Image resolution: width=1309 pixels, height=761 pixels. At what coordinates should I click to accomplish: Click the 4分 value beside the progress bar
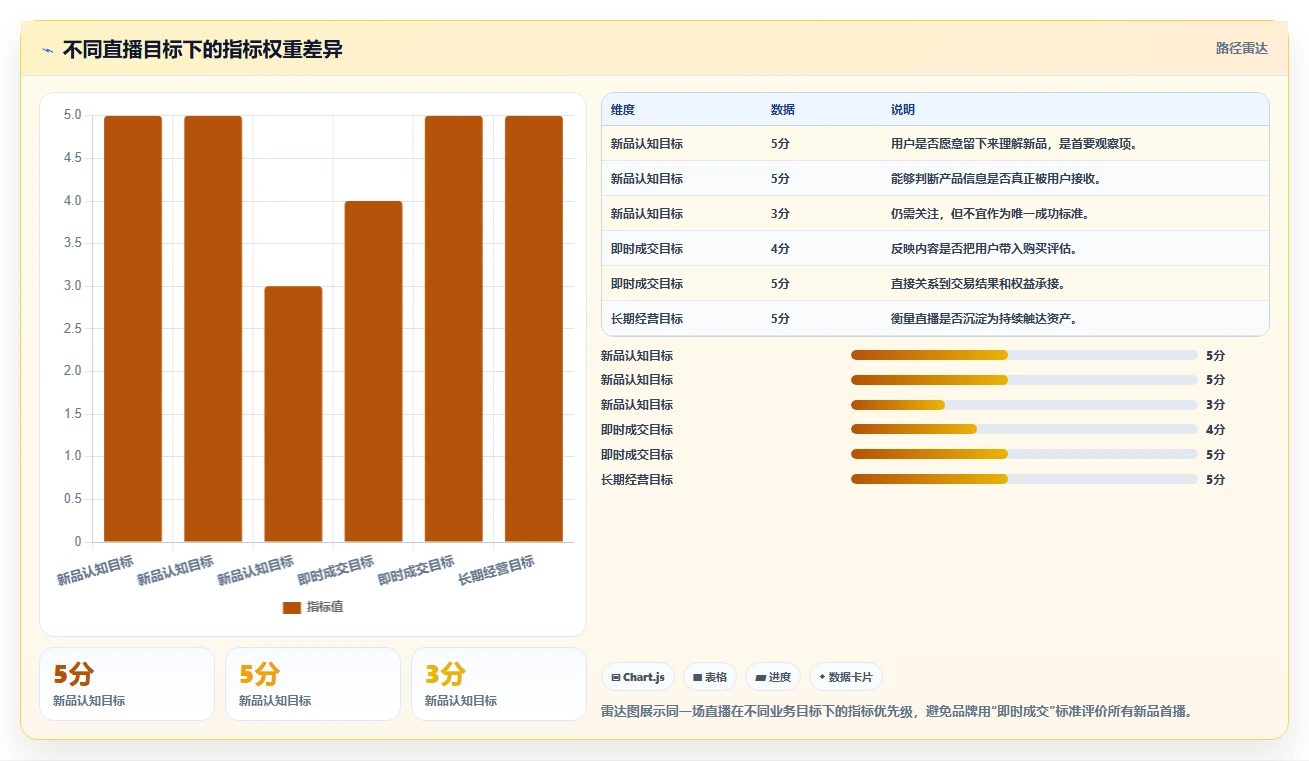(1215, 430)
